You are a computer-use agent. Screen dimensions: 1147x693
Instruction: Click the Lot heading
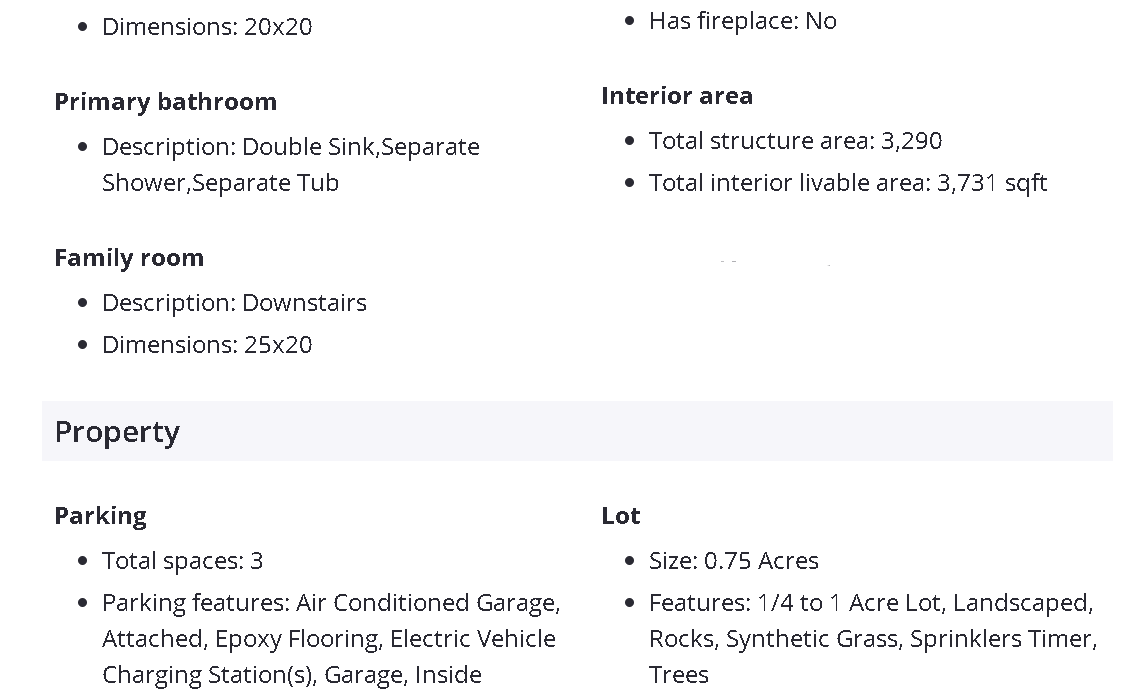point(620,516)
